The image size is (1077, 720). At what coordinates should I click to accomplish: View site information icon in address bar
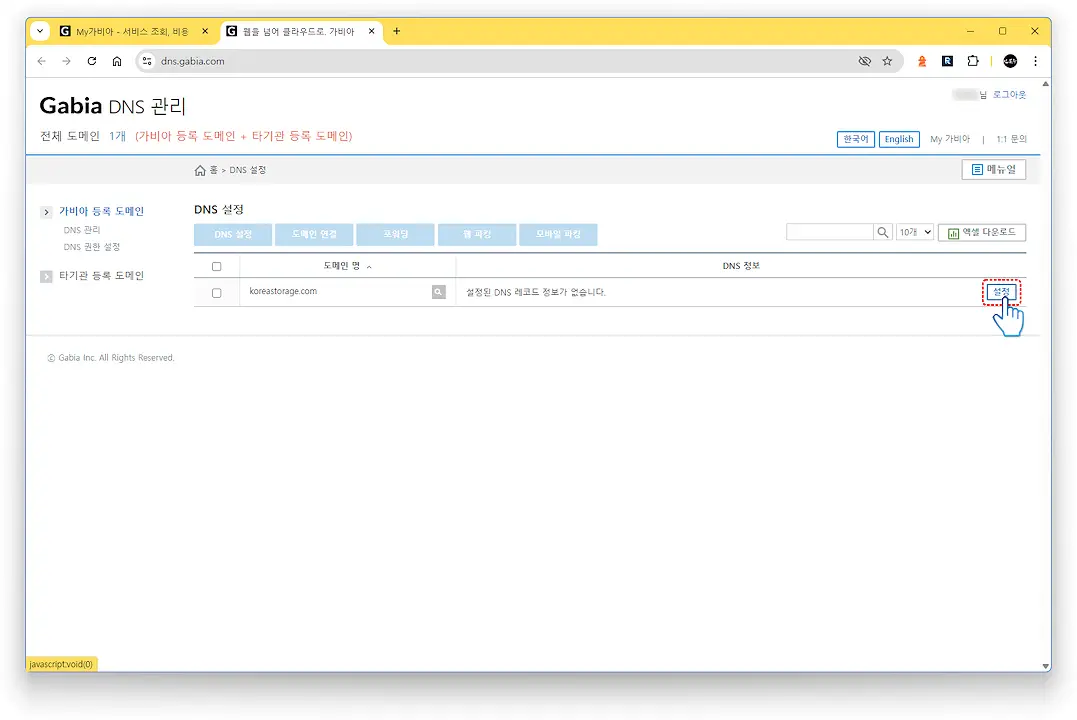click(x=147, y=61)
